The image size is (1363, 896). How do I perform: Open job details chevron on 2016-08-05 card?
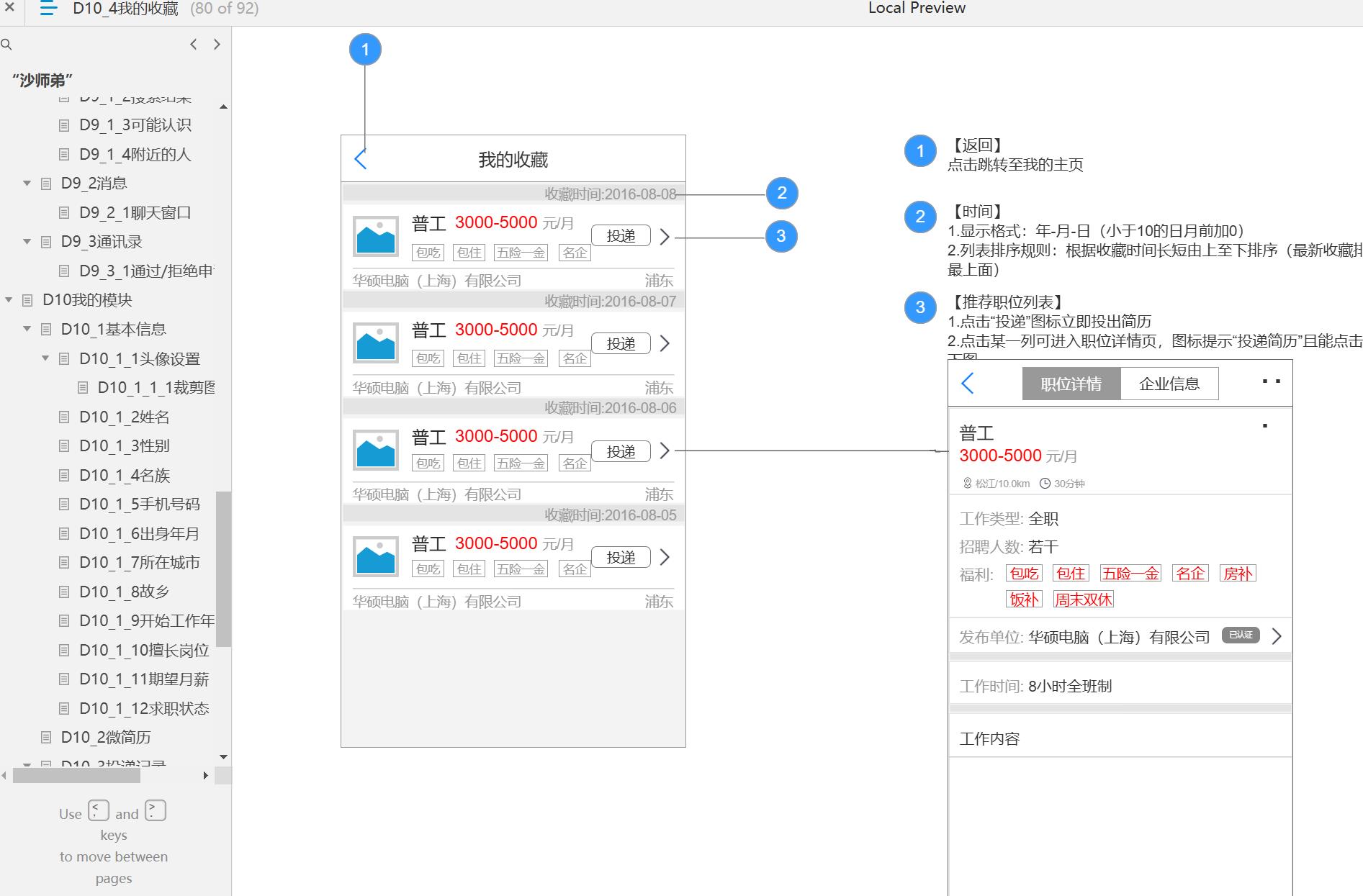(x=665, y=557)
